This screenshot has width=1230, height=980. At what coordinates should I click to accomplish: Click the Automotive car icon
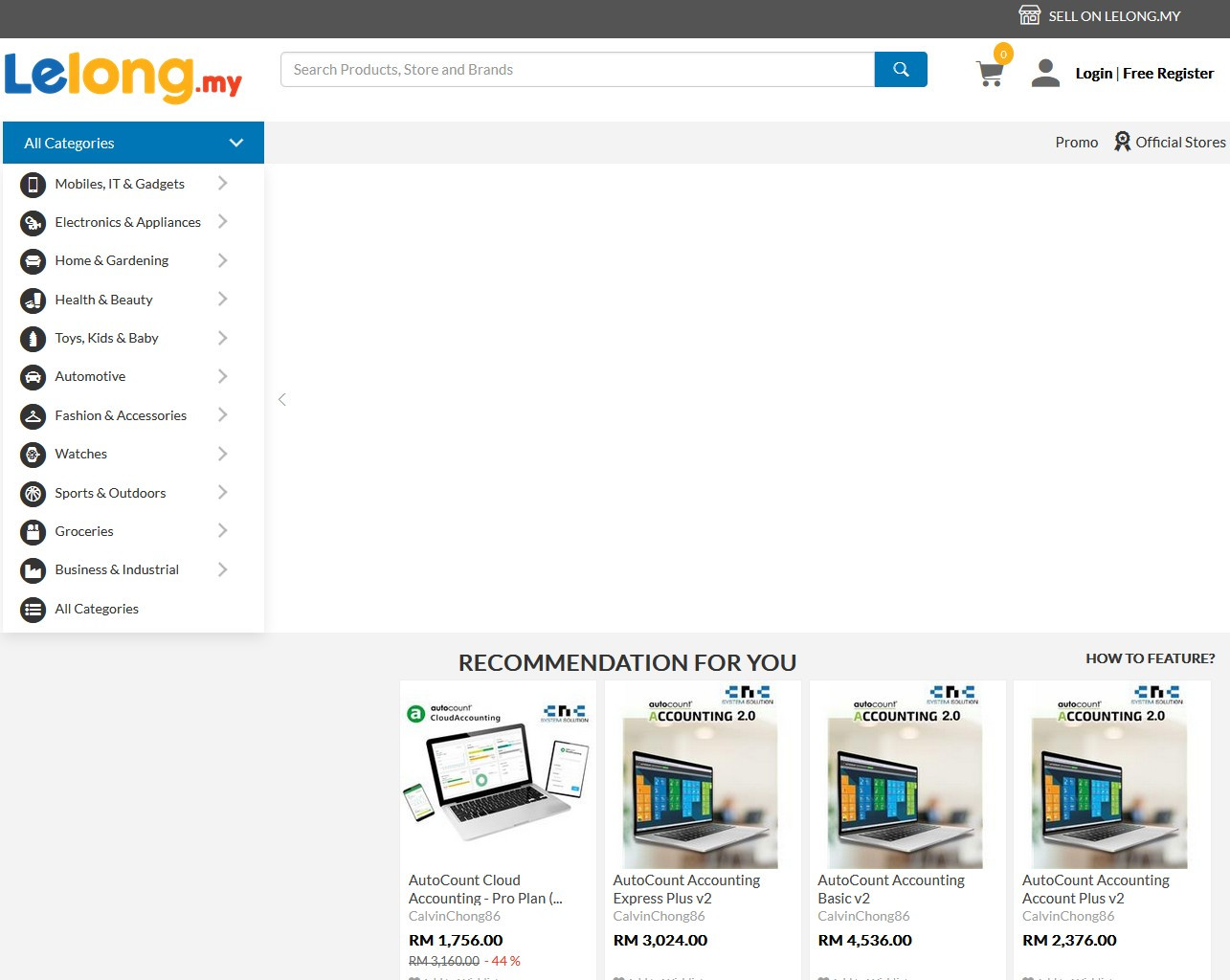tap(33, 377)
